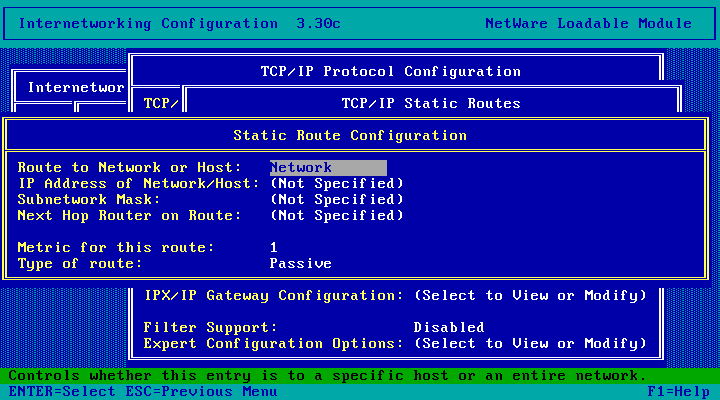This screenshot has width=720, height=400.
Task: Toggle Filter Support Disabled value
Action: [x=449, y=327]
